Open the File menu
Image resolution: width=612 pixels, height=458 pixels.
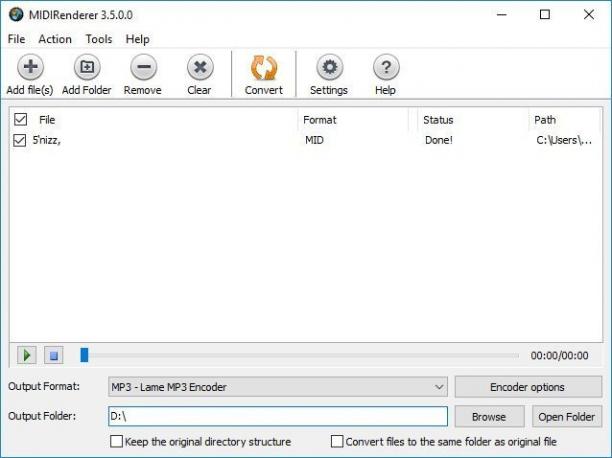click(x=16, y=39)
